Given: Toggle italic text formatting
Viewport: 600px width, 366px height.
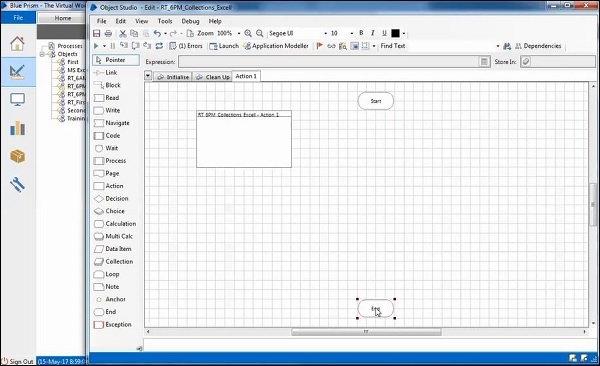Looking at the screenshot, I should pyautogui.click(x=372, y=33).
